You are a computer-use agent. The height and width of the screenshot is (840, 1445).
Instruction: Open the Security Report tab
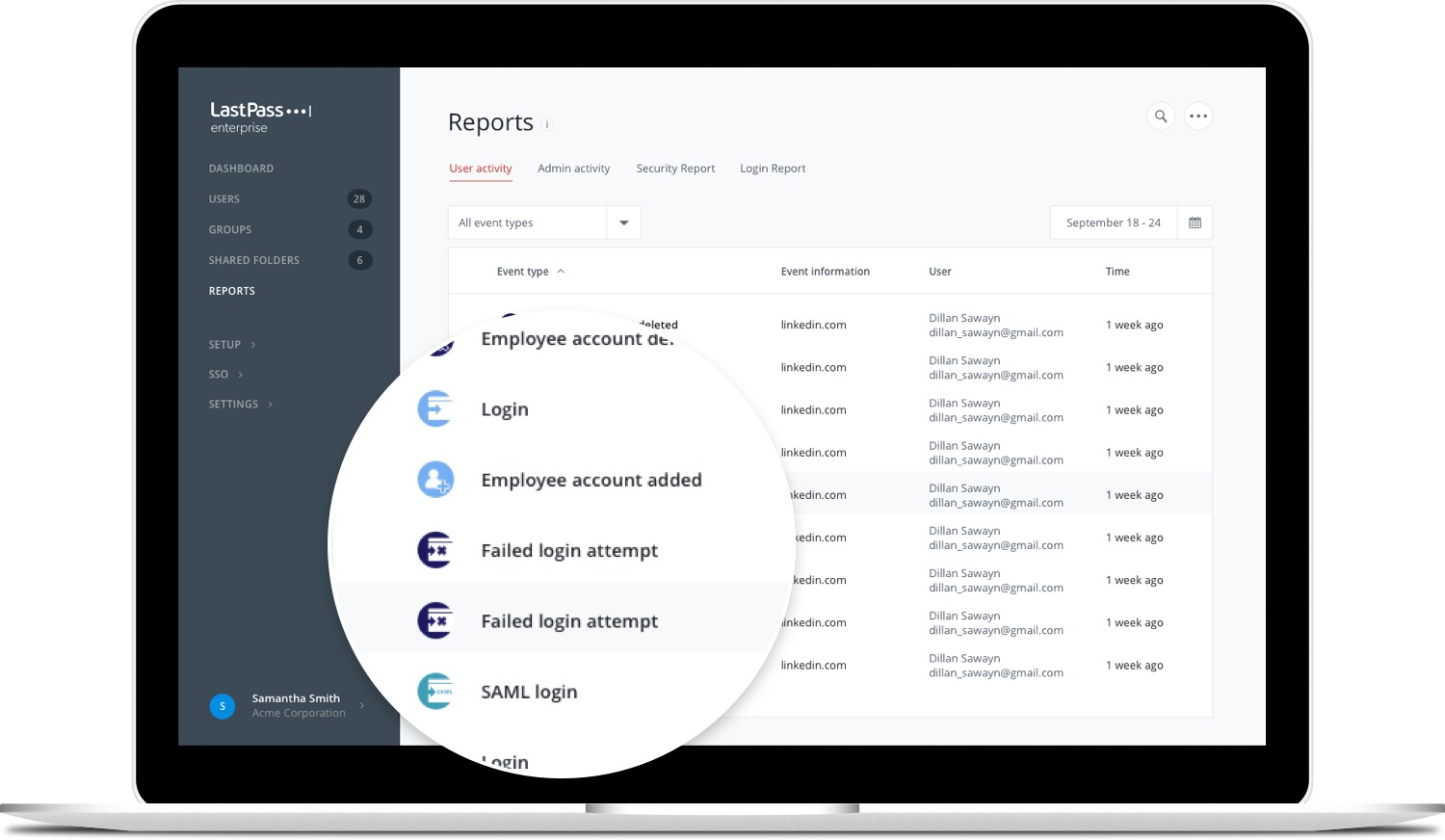[675, 168]
